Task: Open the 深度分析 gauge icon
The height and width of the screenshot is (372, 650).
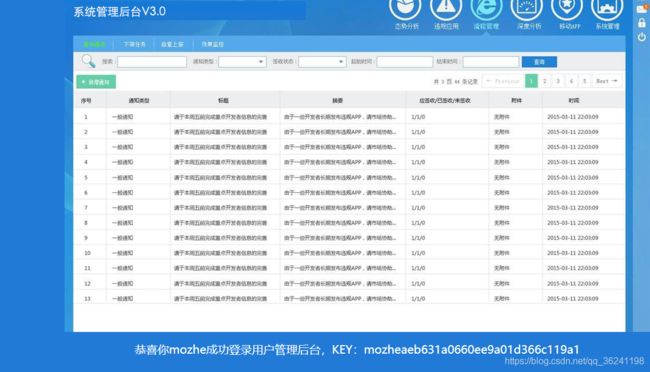Action: [x=526, y=7]
